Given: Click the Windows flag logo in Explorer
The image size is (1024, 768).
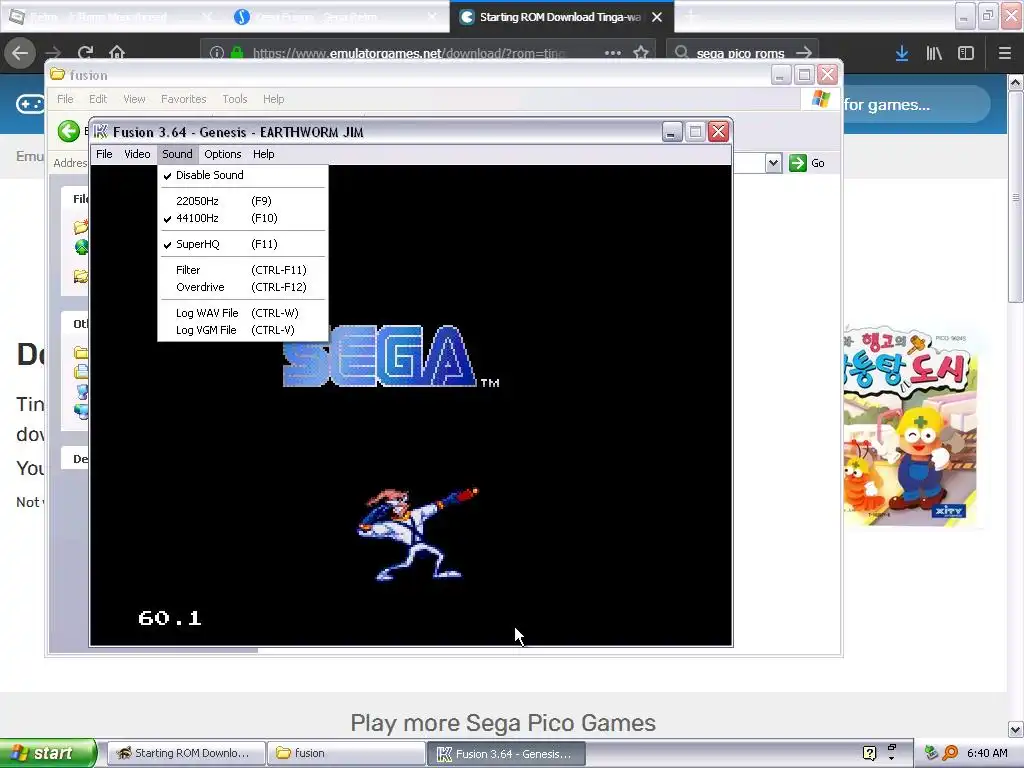Looking at the screenshot, I should [x=820, y=99].
